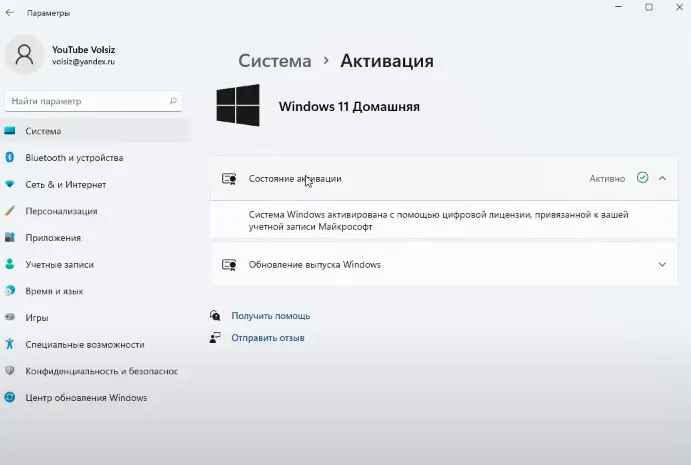The width and height of the screenshot is (691, 465).
Task: Click the green activation checkmark icon
Action: pos(643,178)
